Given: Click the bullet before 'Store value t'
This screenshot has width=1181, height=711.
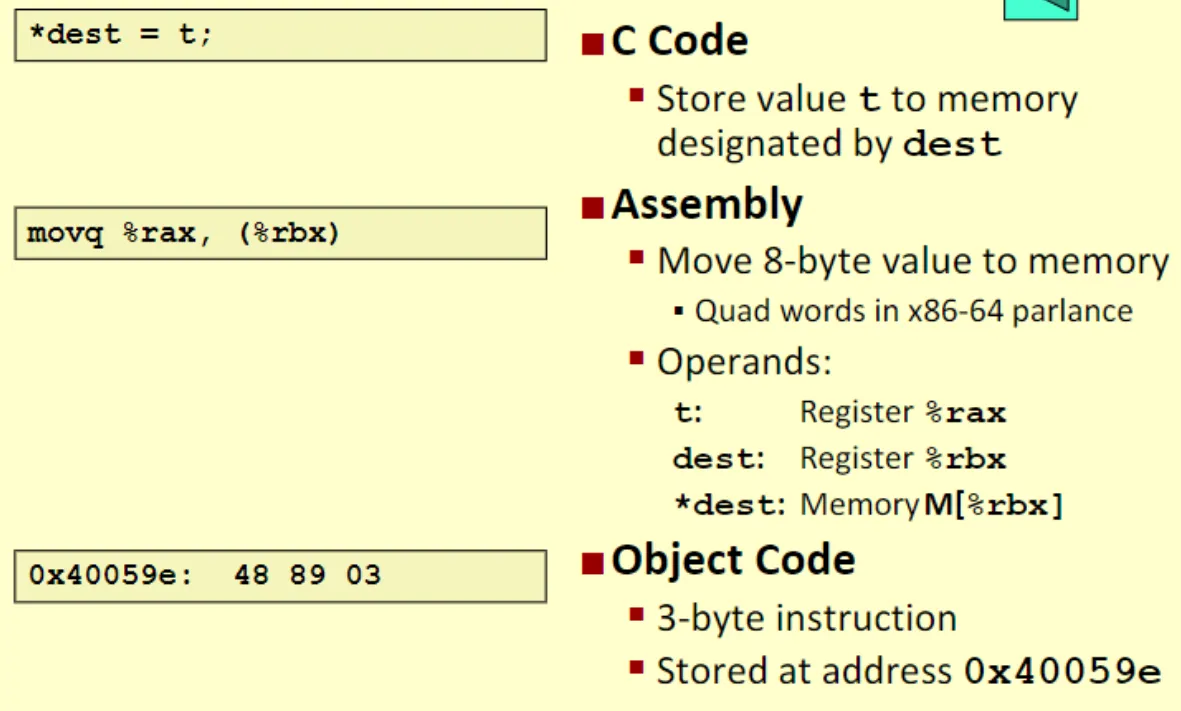Looking at the screenshot, I should (636, 96).
